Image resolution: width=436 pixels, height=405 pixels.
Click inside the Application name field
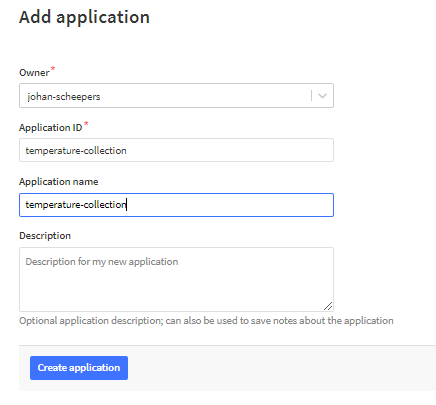click(x=176, y=205)
